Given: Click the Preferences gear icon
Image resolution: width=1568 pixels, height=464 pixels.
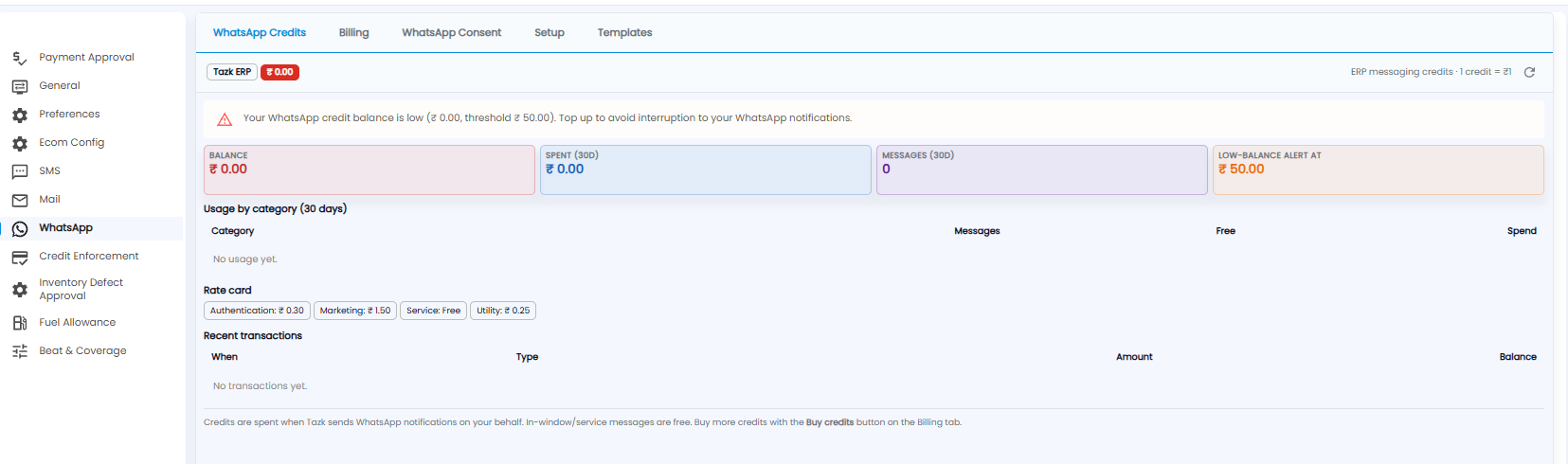Looking at the screenshot, I should pyautogui.click(x=20, y=115).
